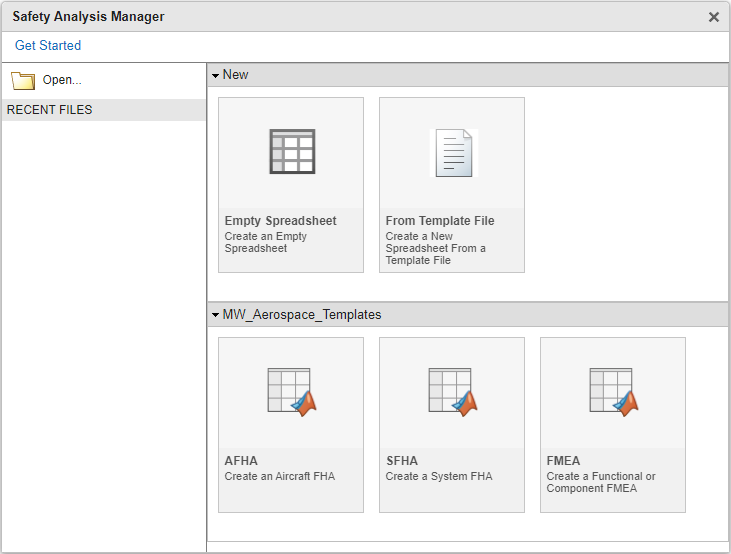Image resolution: width=731 pixels, height=554 pixels.
Task: Click "Create a Functional or Component FMEA" text
Action: [x=601, y=483]
